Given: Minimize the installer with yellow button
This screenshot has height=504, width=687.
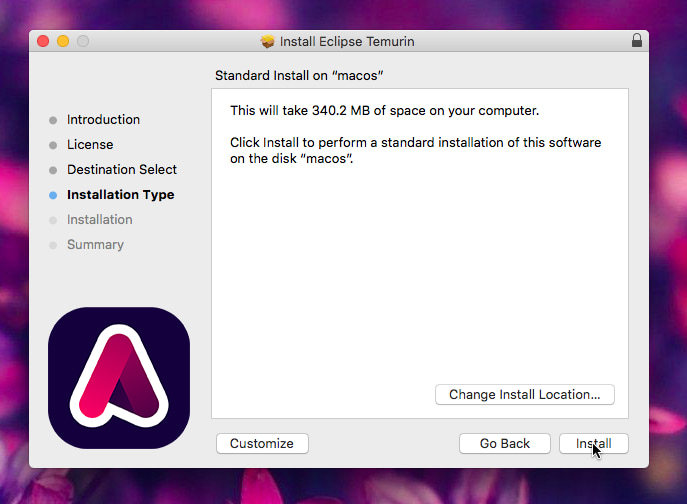Looking at the screenshot, I should 63,41.
